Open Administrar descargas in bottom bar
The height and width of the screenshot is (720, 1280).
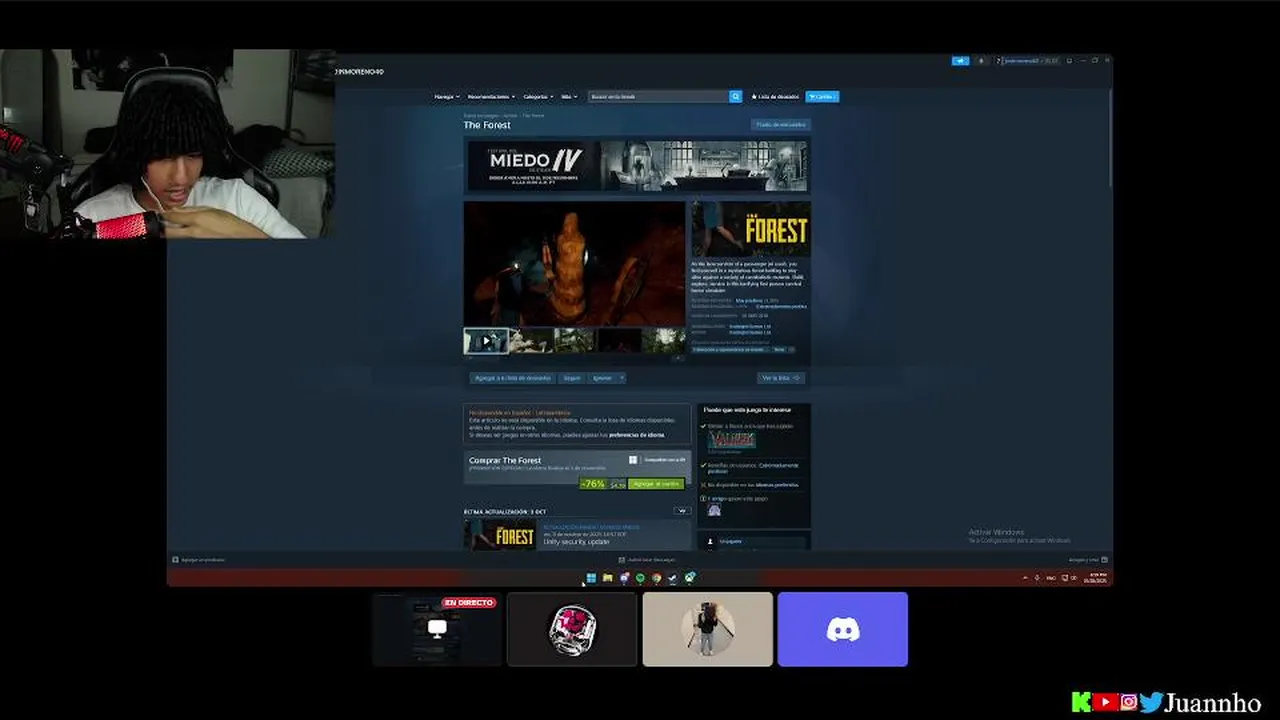point(648,560)
